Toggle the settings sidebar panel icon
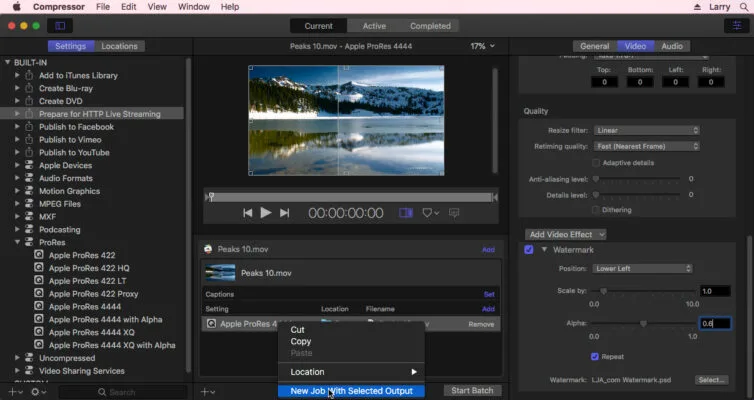Image resolution: width=754 pixels, height=400 pixels. coord(59,25)
